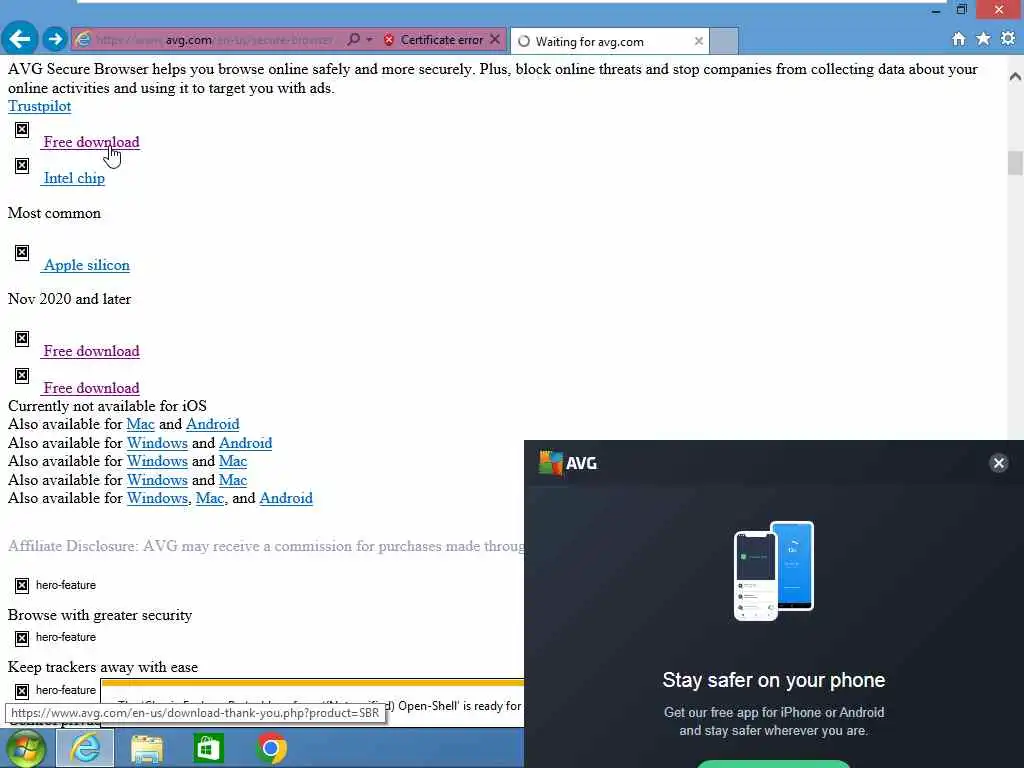Click the search magnifier in address bar

point(353,40)
